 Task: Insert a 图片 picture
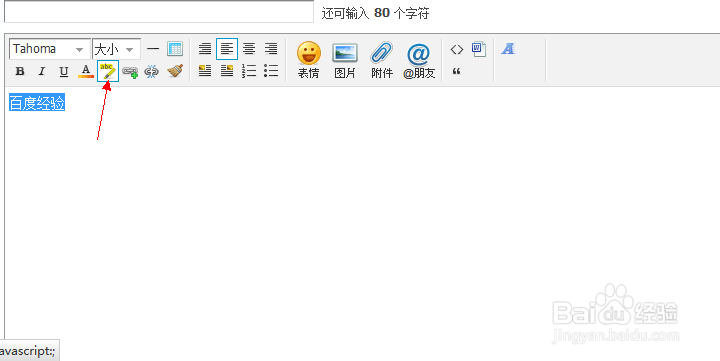click(x=345, y=60)
